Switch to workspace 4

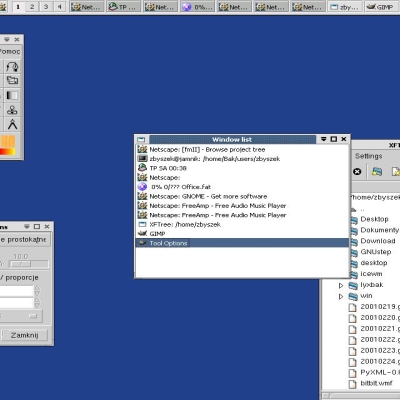(x=59, y=6)
